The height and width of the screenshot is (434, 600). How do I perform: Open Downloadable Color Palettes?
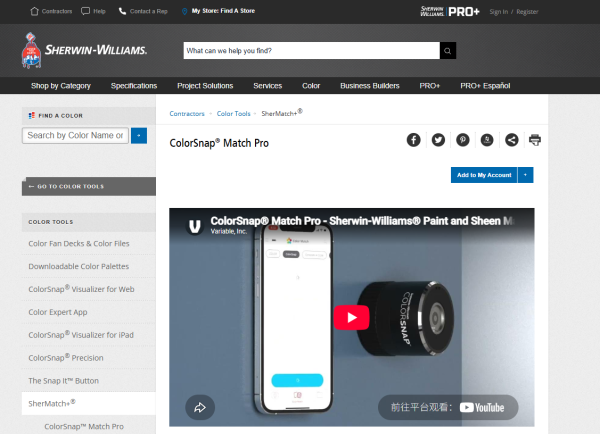[x=78, y=266]
